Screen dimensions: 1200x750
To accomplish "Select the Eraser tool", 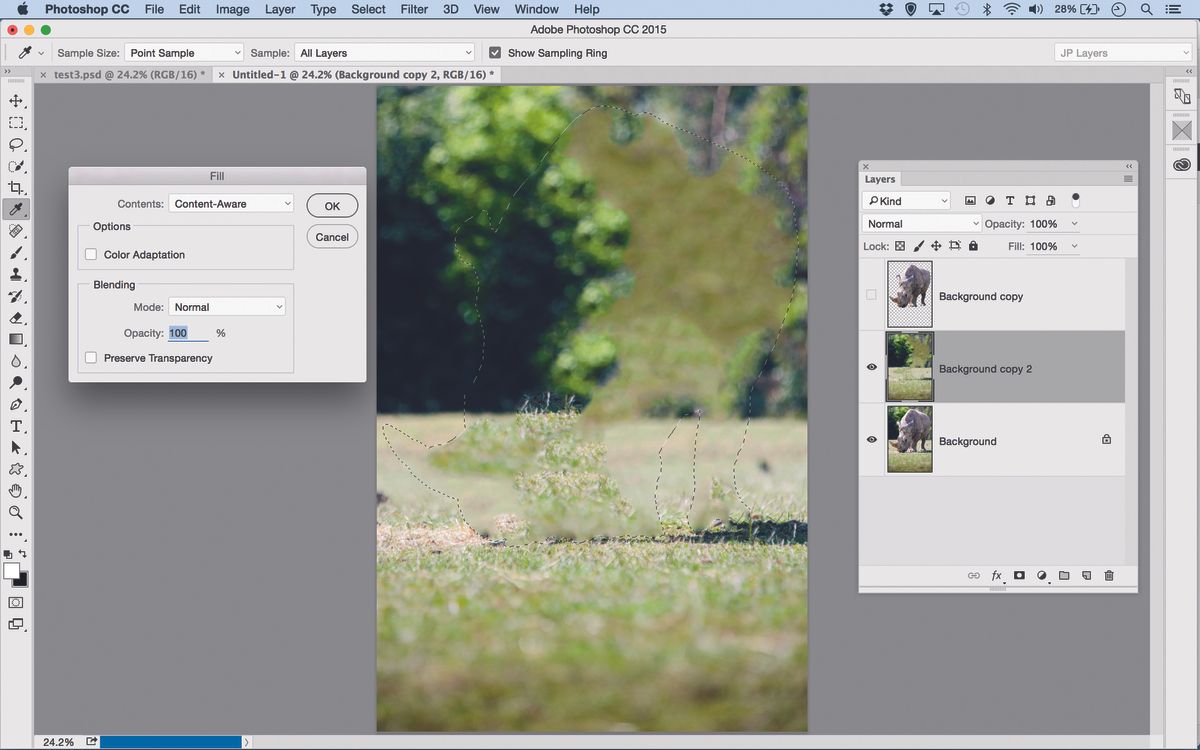I will (x=15, y=318).
